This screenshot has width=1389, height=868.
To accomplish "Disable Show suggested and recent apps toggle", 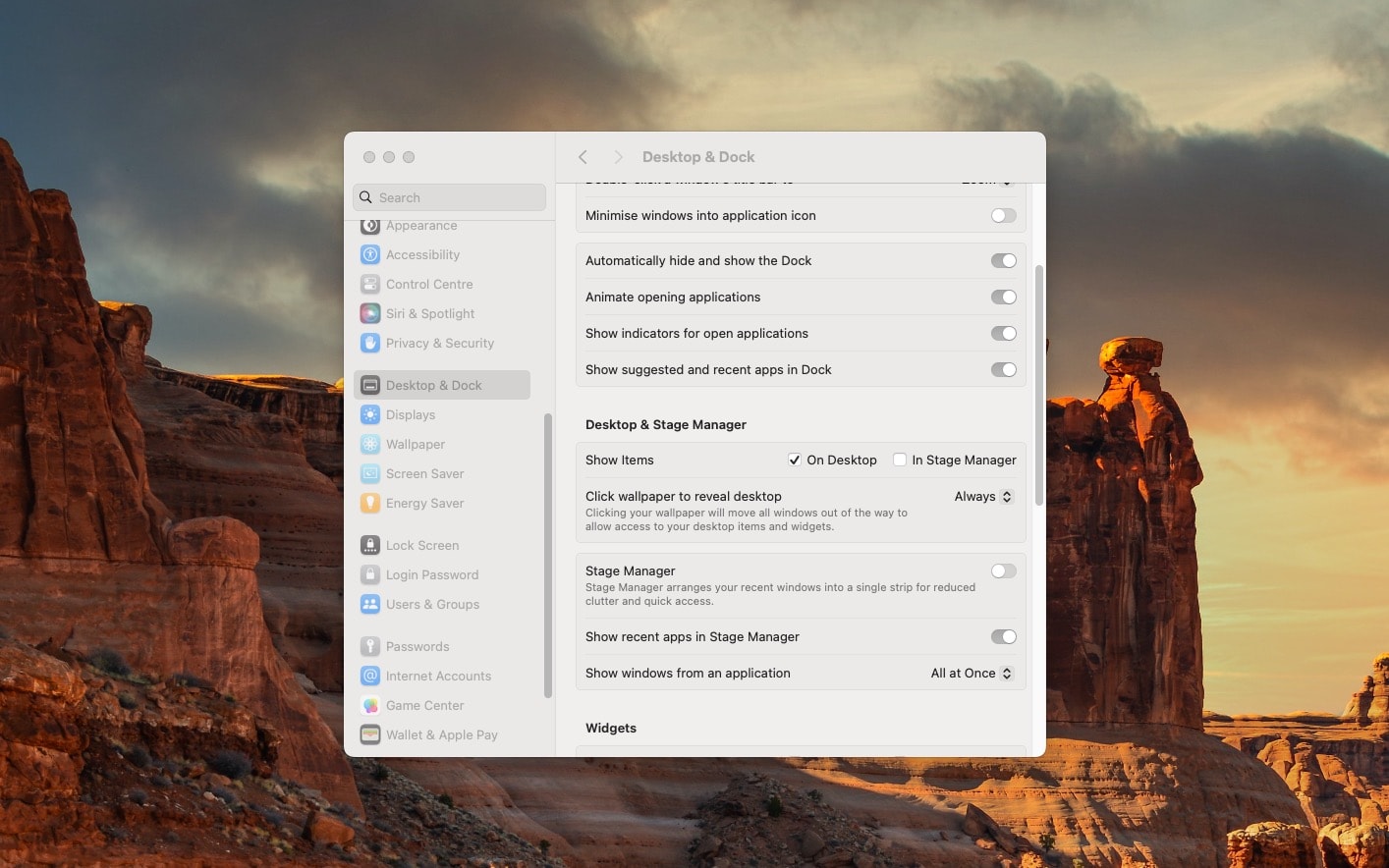I will (1003, 369).
